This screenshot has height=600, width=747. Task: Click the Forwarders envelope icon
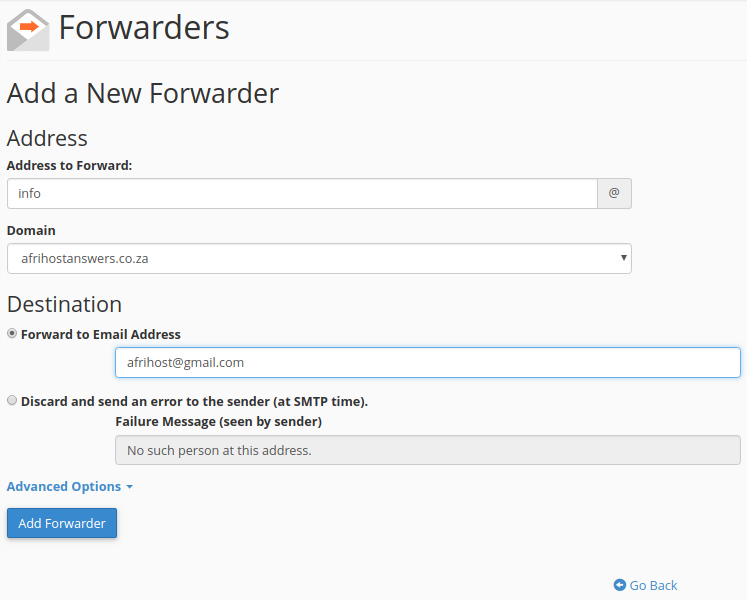(x=27, y=29)
